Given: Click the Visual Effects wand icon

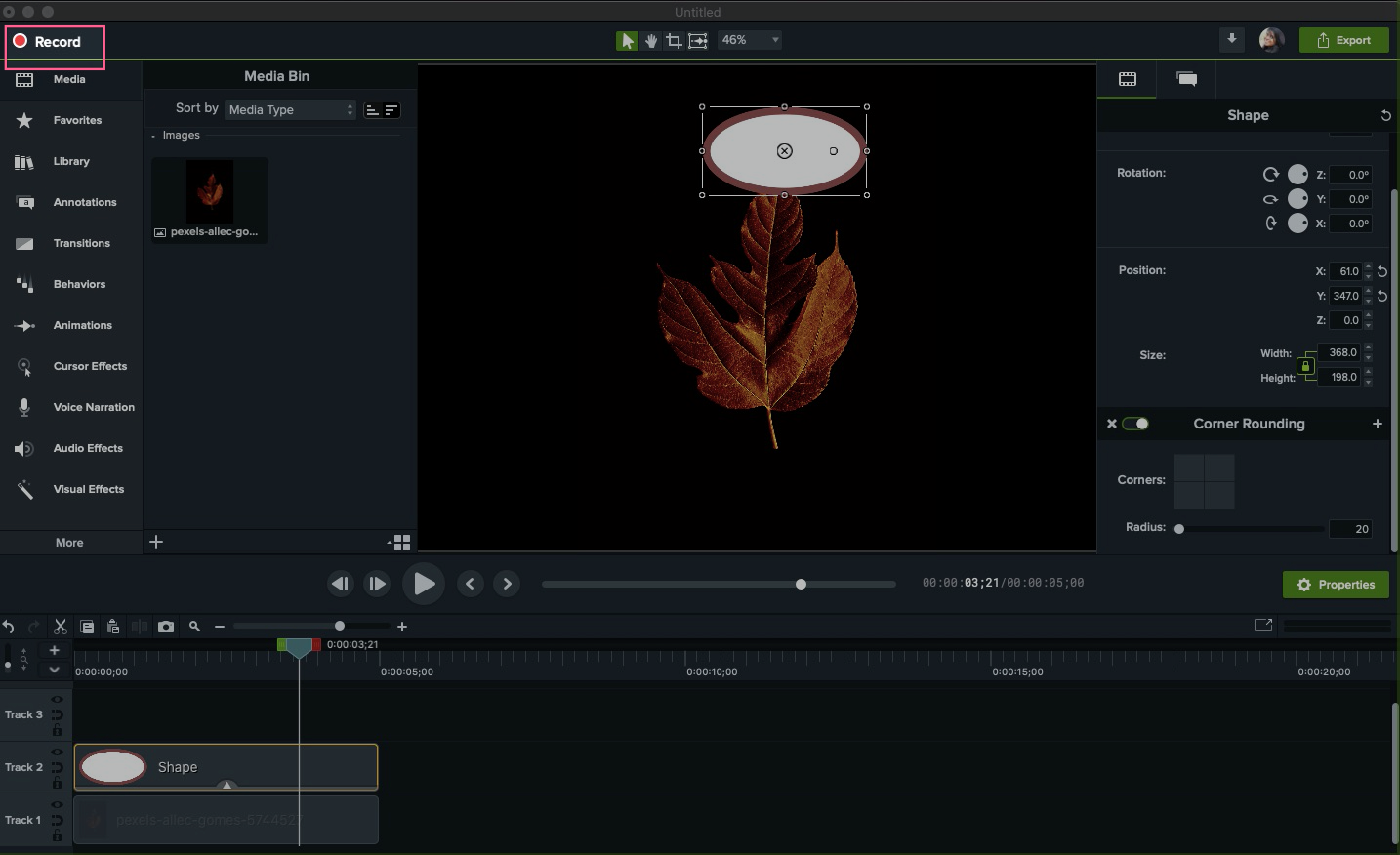Looking at the screenshot, I should pyautogui.click(x=25, y=490).
